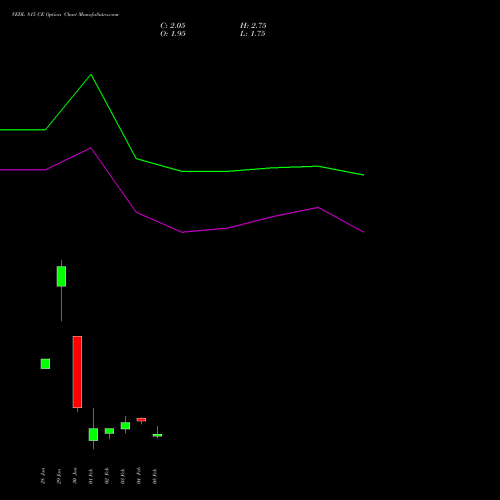Select the tall red 30 Jan candle
This screenshot has height=500, width=500.
point(77,372)
